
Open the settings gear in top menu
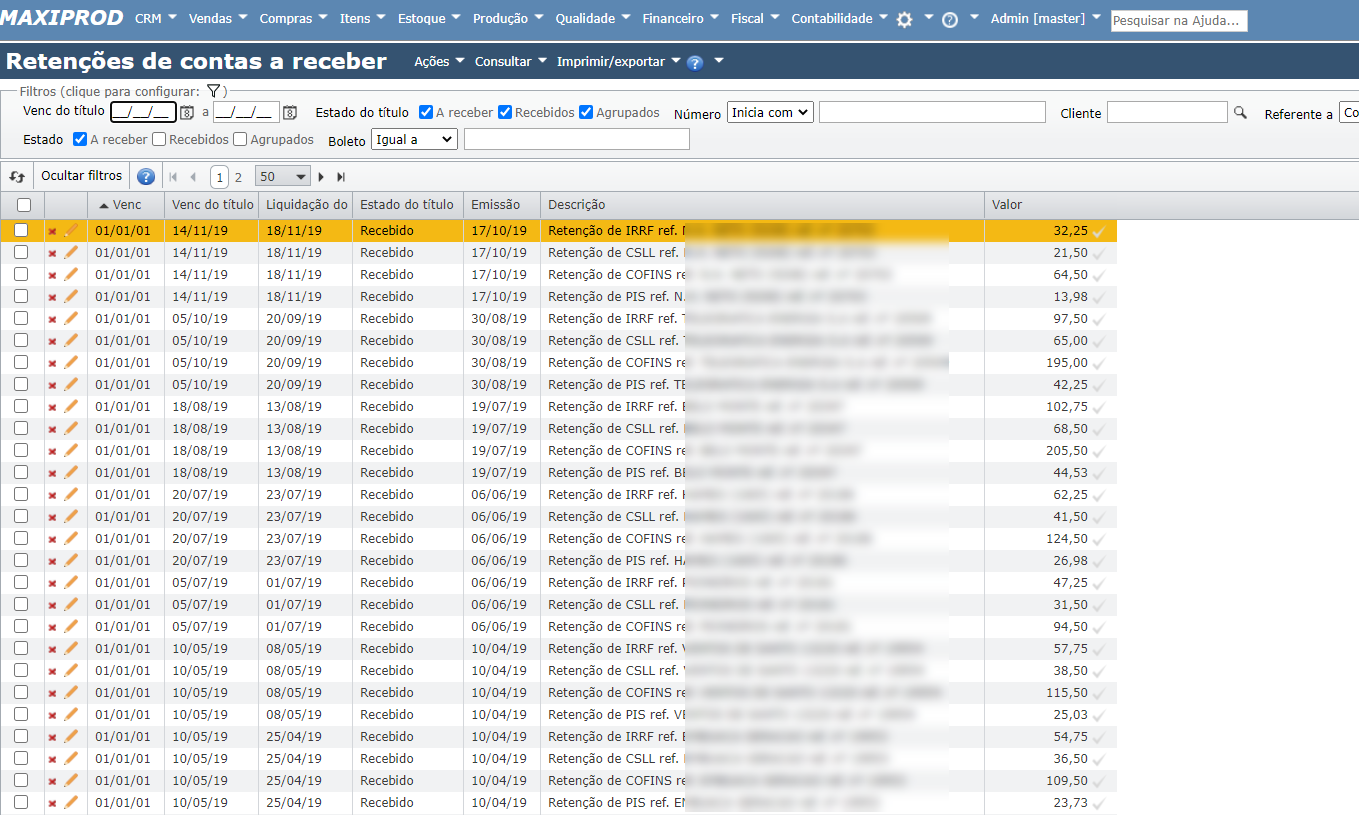pos(904,20)
